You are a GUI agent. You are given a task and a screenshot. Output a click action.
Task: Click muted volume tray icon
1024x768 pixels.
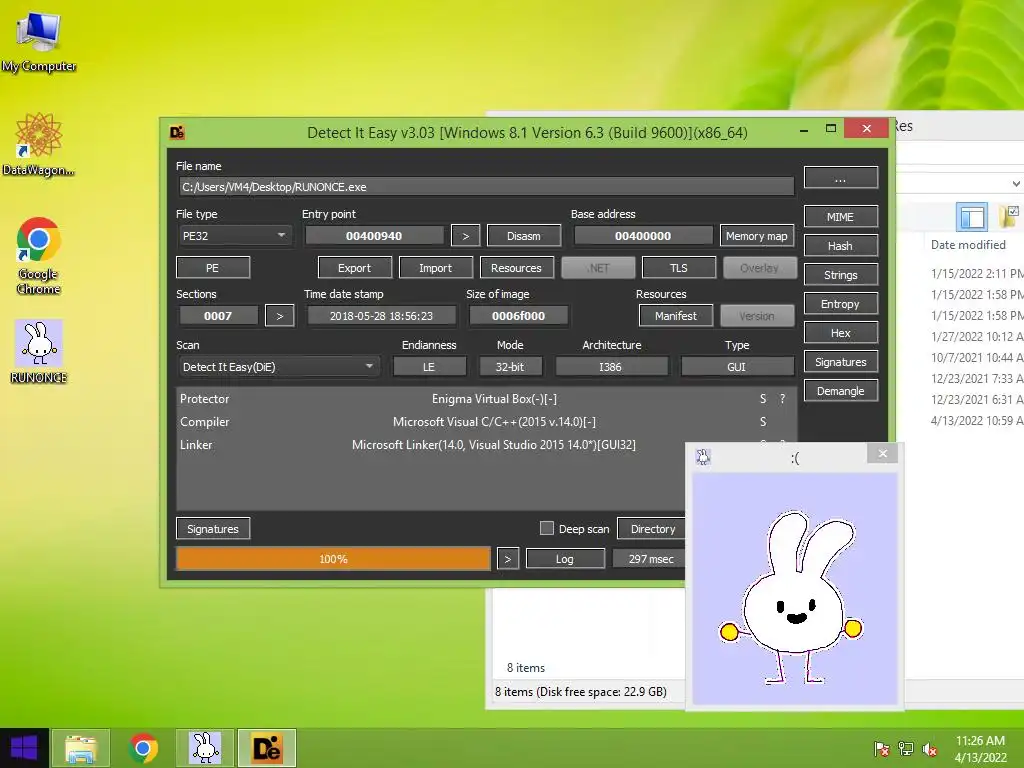930,749
